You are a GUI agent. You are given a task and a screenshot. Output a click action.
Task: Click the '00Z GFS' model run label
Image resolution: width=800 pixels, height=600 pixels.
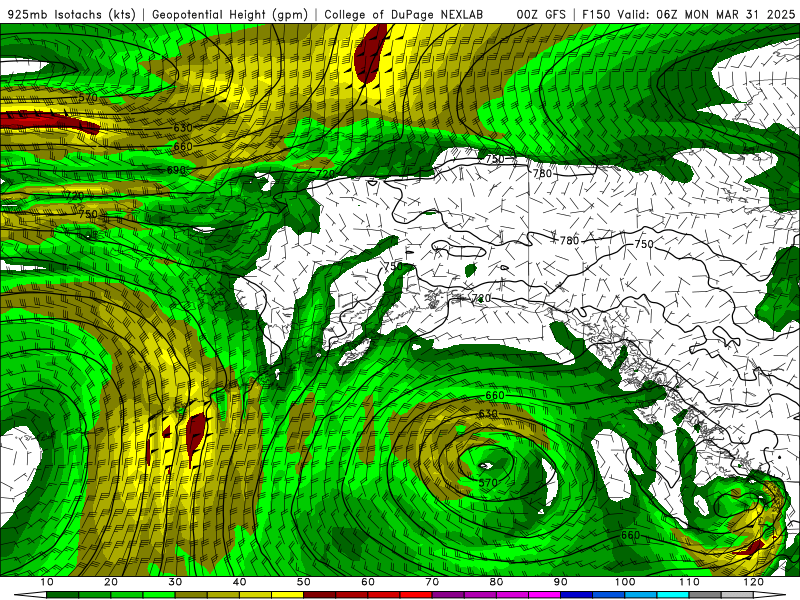(541, 15)
